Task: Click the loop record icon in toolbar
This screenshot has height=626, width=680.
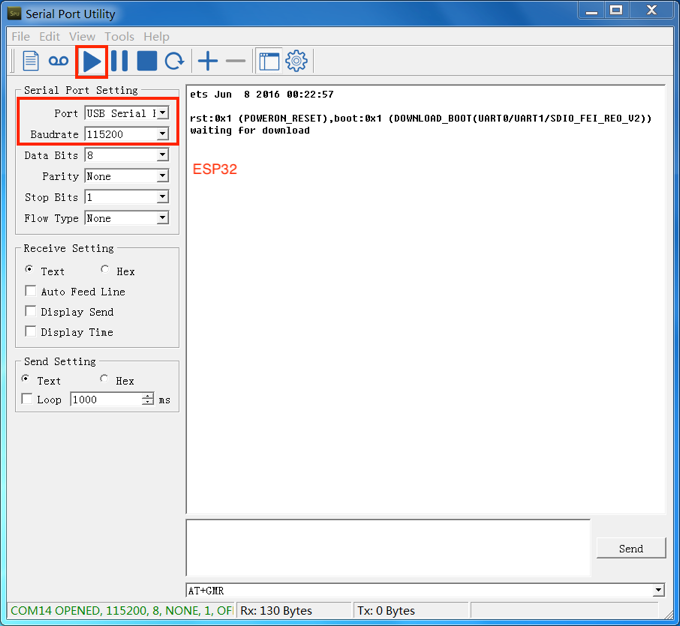Action: coord(59,61)
